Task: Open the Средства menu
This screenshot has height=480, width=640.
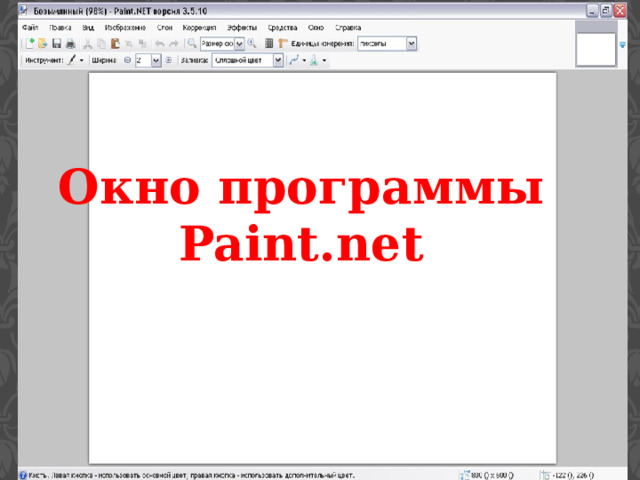Action: click(x=282, y=28)
